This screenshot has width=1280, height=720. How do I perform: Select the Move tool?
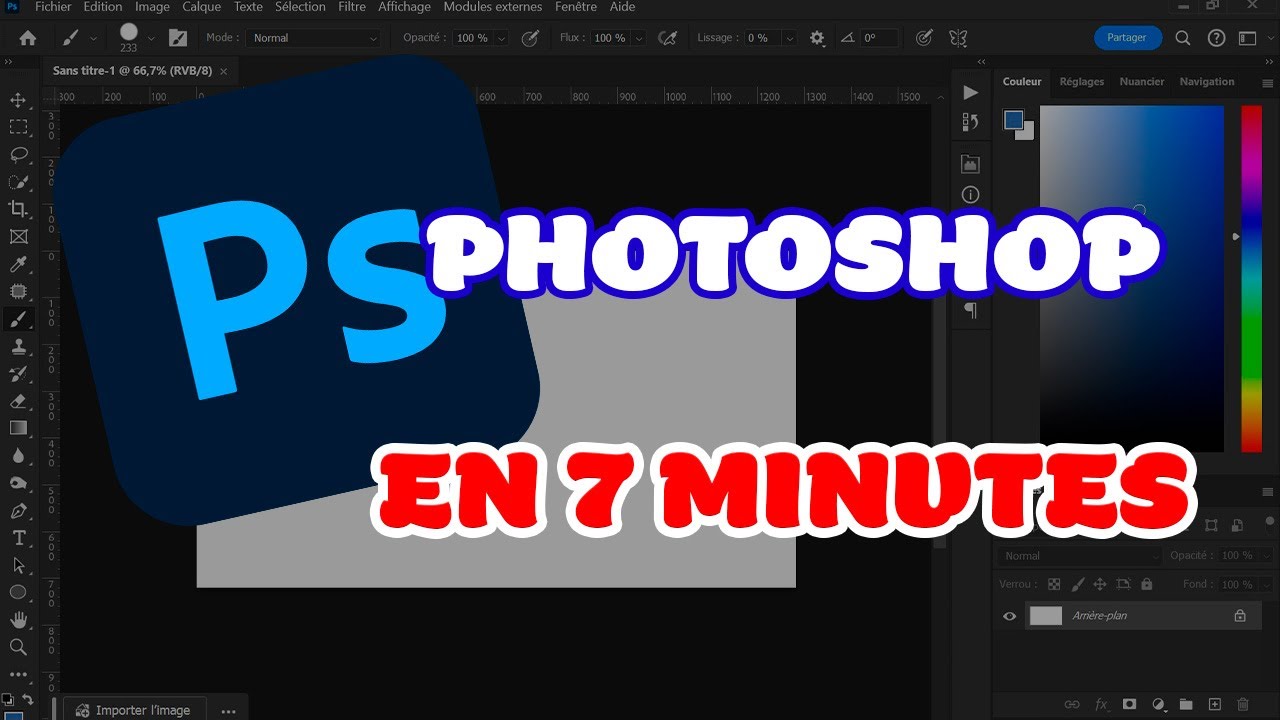pos(18,100)
